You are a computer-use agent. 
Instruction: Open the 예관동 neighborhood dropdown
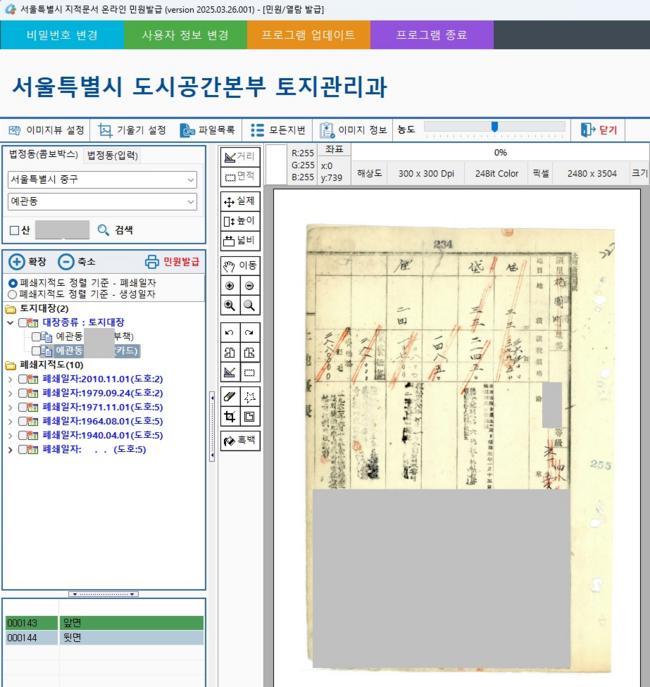(102, 202)
